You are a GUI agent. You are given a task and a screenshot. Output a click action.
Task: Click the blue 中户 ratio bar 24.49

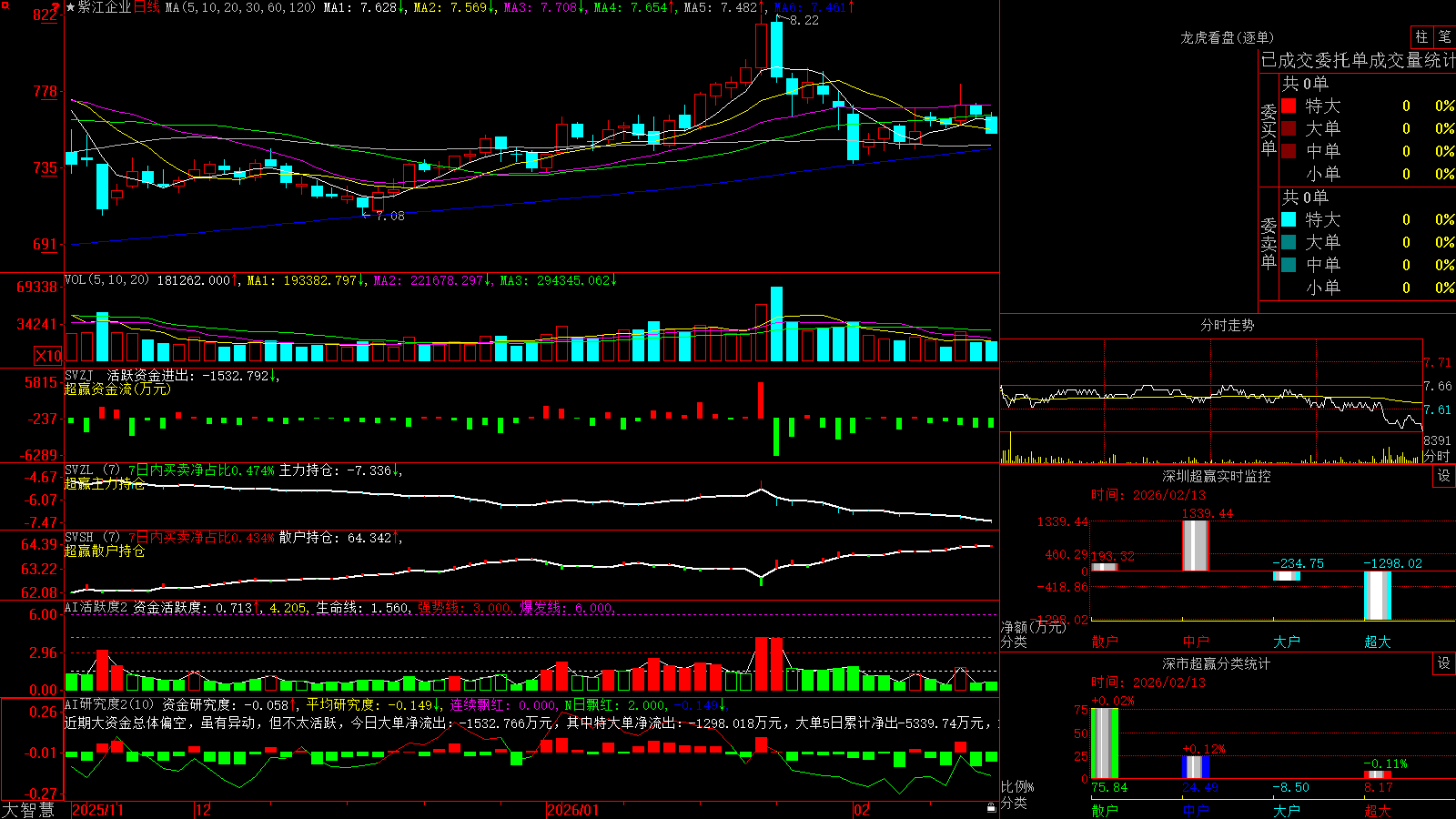tap(1196, 767)
